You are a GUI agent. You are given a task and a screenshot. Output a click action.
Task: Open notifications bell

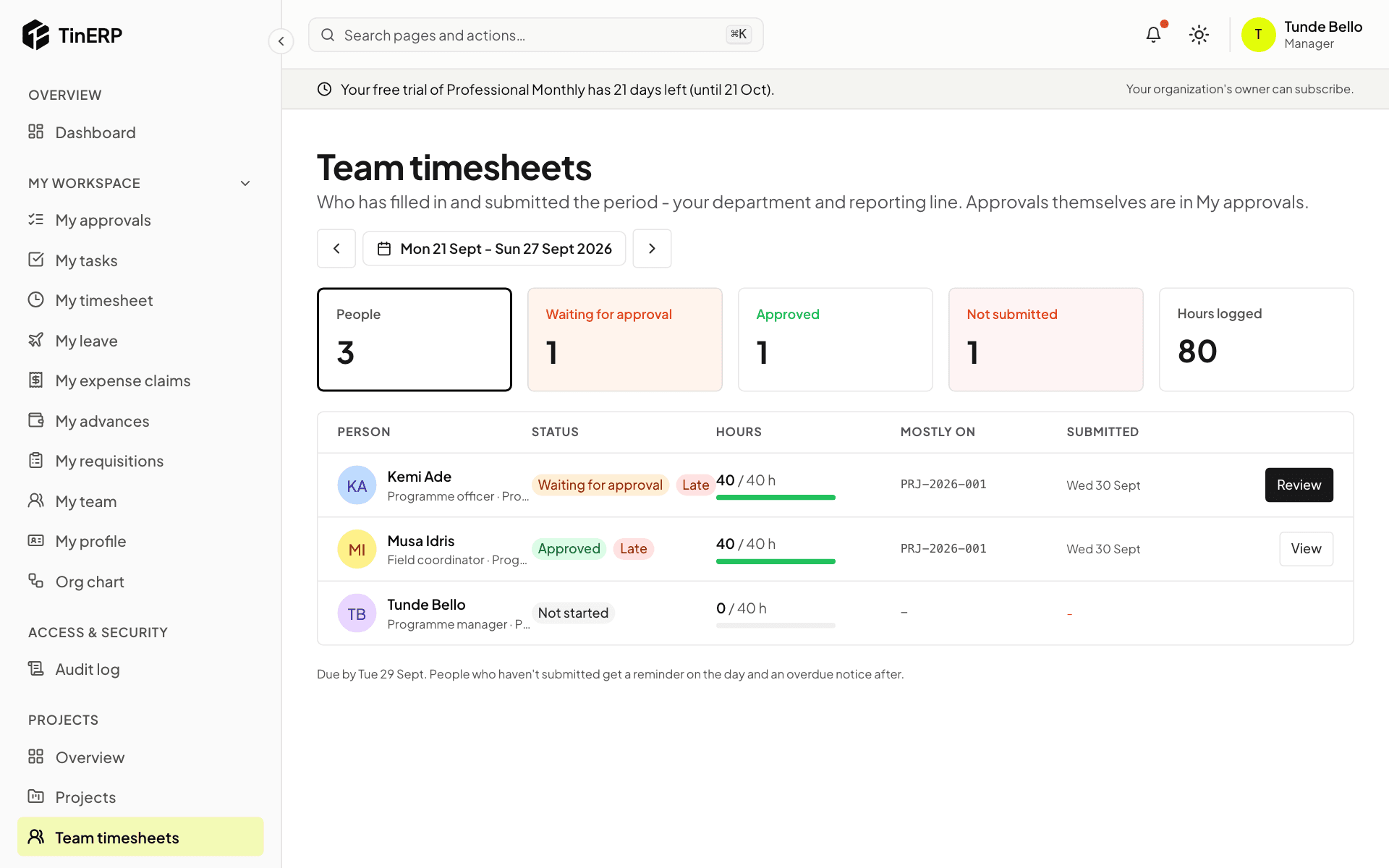pos(1153,35)
